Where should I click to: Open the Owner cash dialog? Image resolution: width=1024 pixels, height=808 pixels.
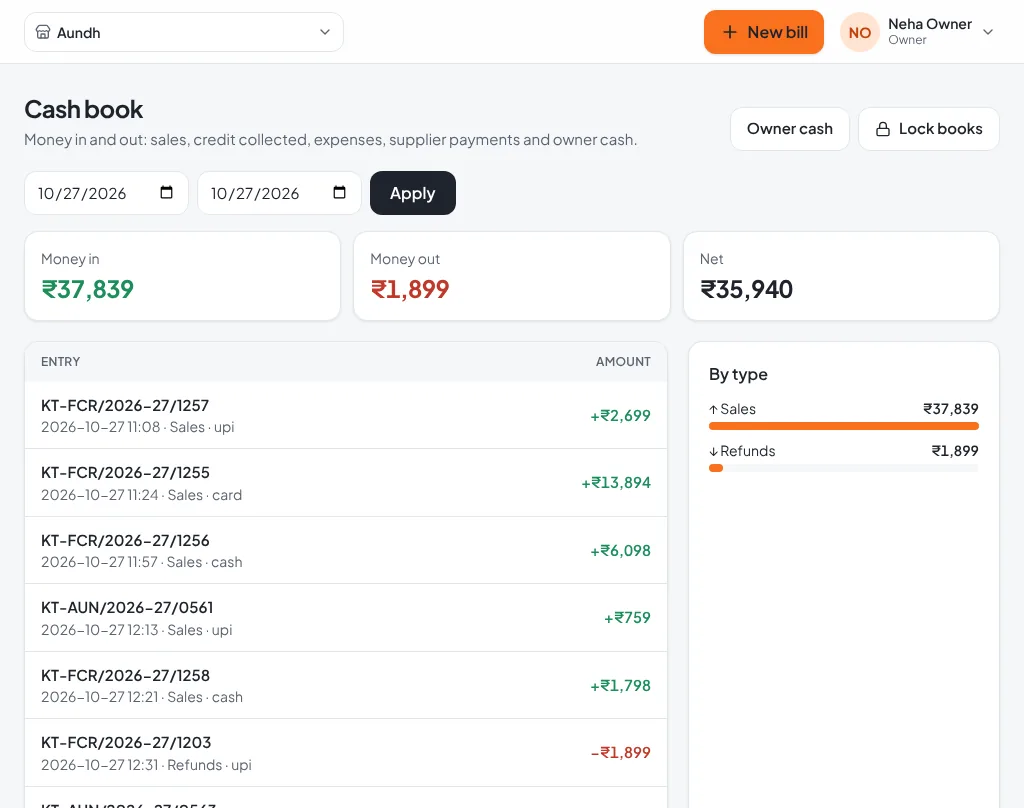(790, 129)
